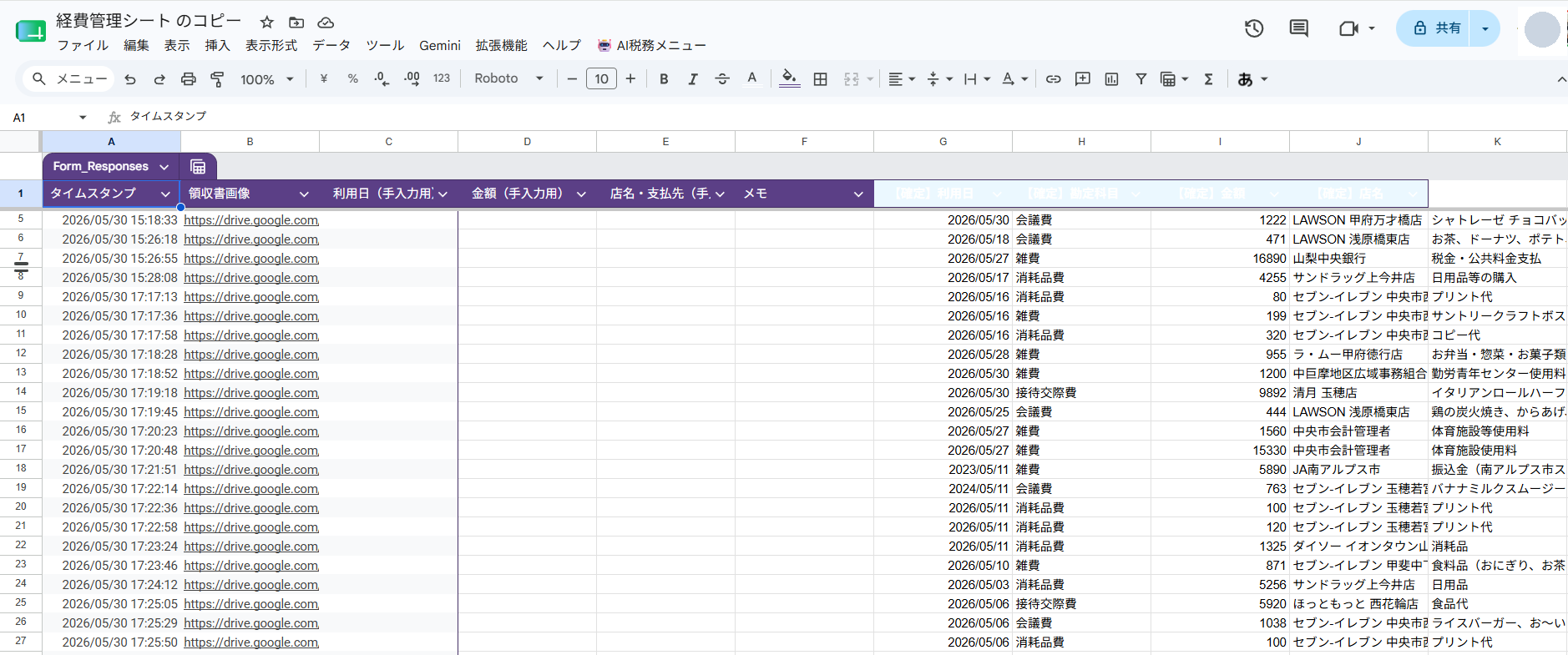The height and width of the screenshot is (655, 1568).
Task: Open the drive link in row 14
Action: (x=251, y=393)
